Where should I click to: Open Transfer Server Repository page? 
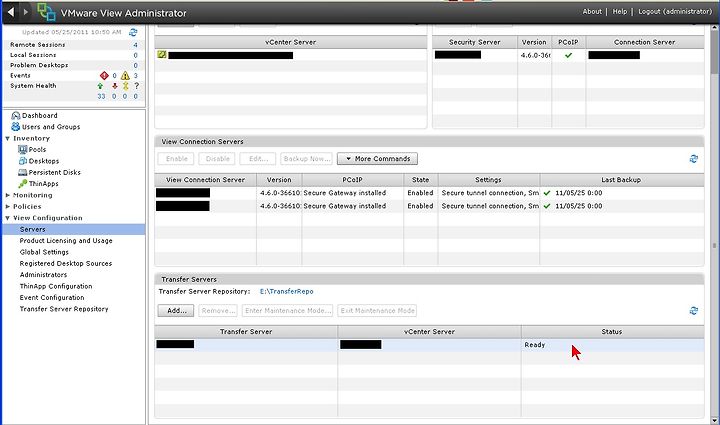coord(64,309)
